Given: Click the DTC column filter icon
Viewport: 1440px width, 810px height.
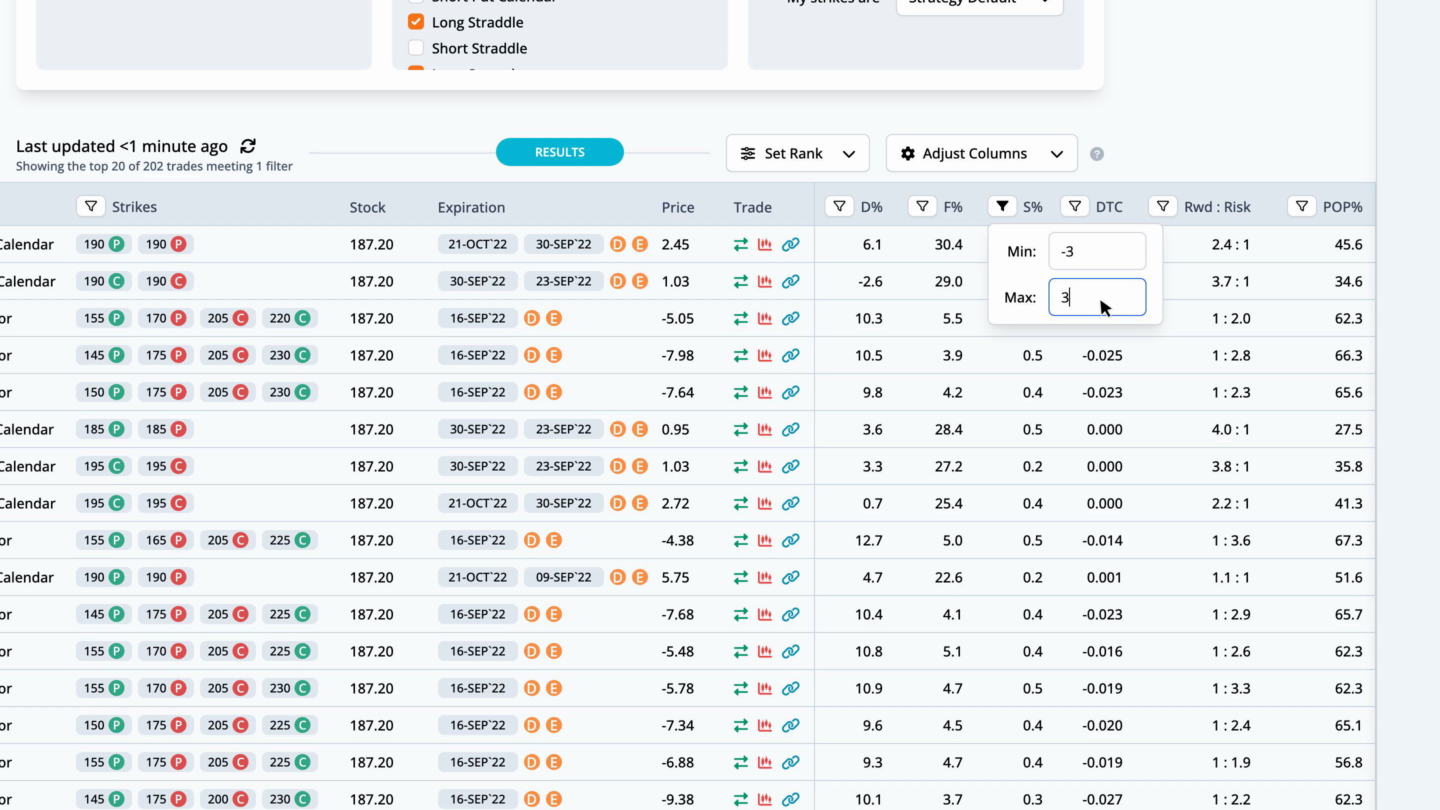Looking at the screenshot, I should coord(1074,207).
